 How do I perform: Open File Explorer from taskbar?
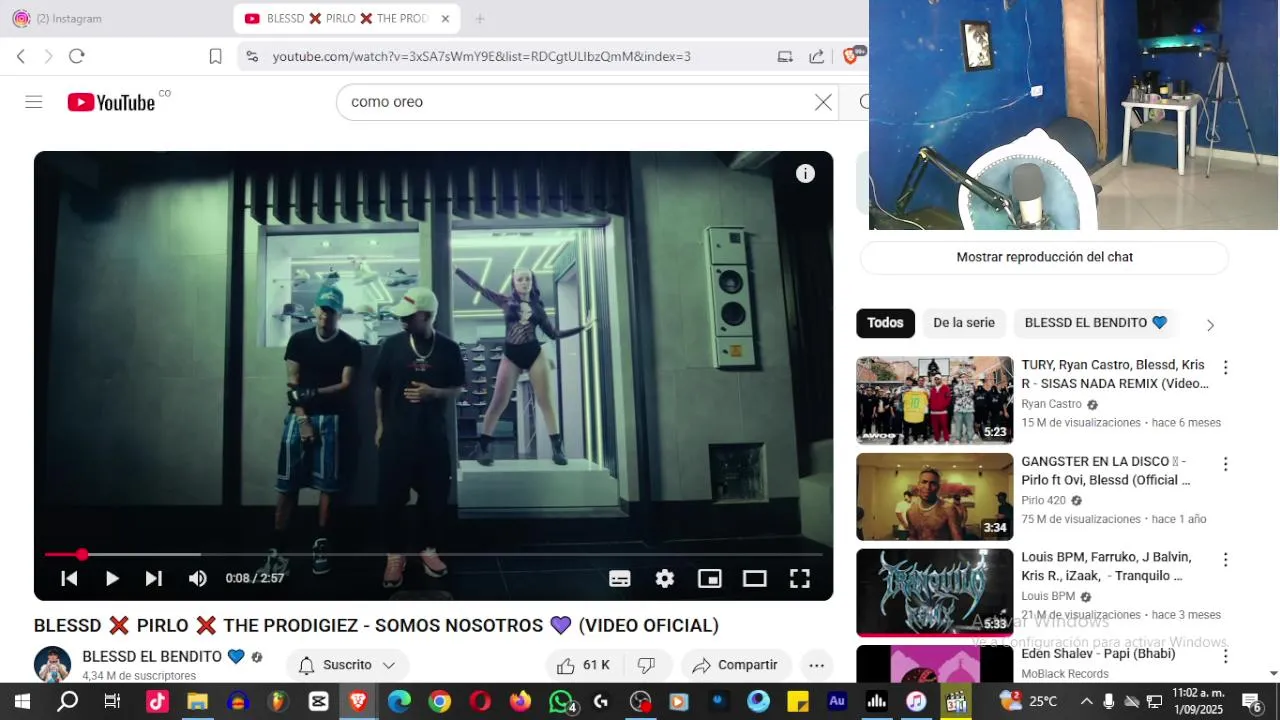click(197, 702)
